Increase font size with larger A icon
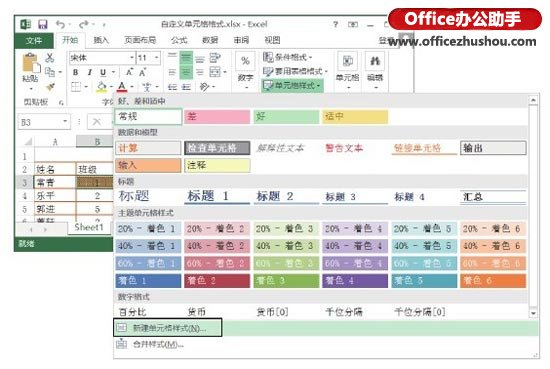 [x=129, y=72]
